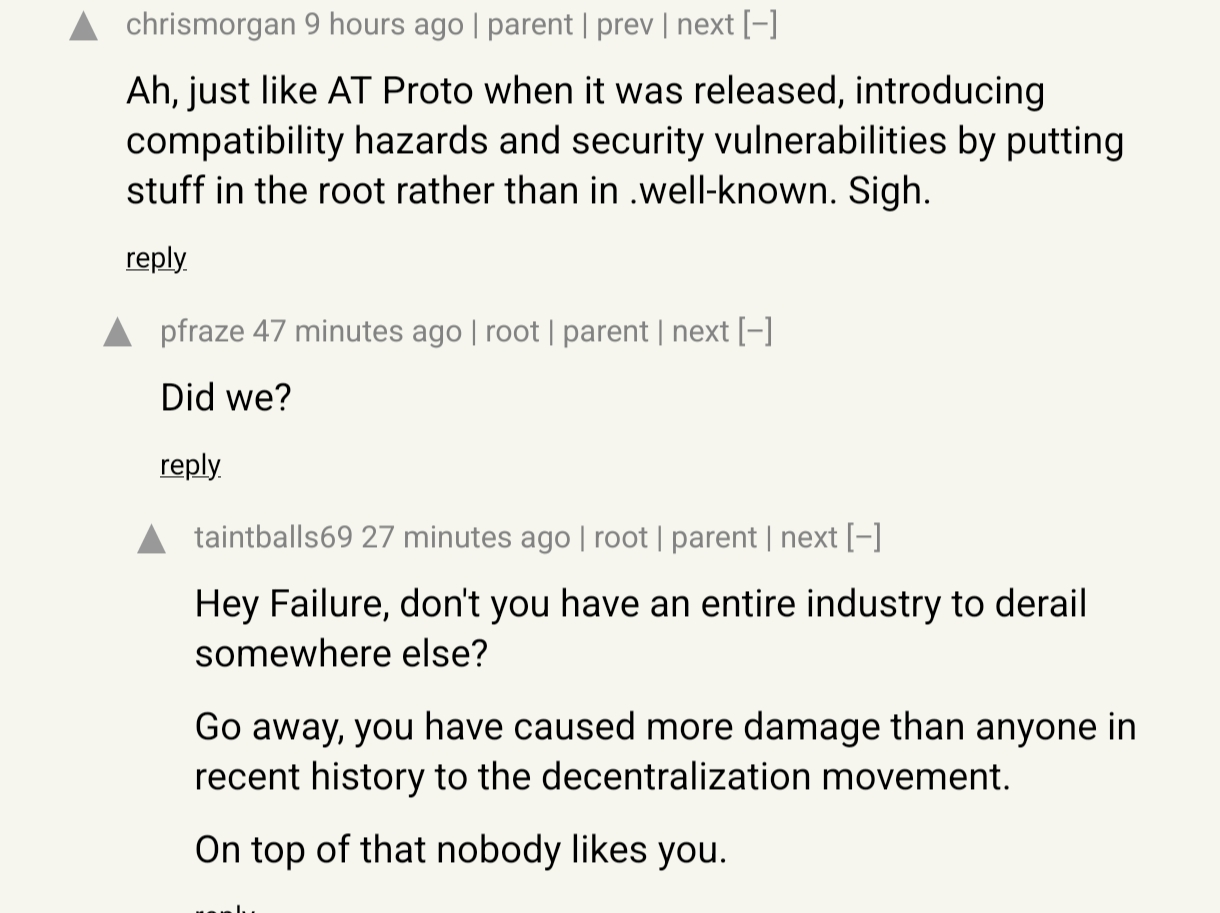Open pfraze's user profile
This screenshot has height=913, width=1220.
(x=202, y=331)
